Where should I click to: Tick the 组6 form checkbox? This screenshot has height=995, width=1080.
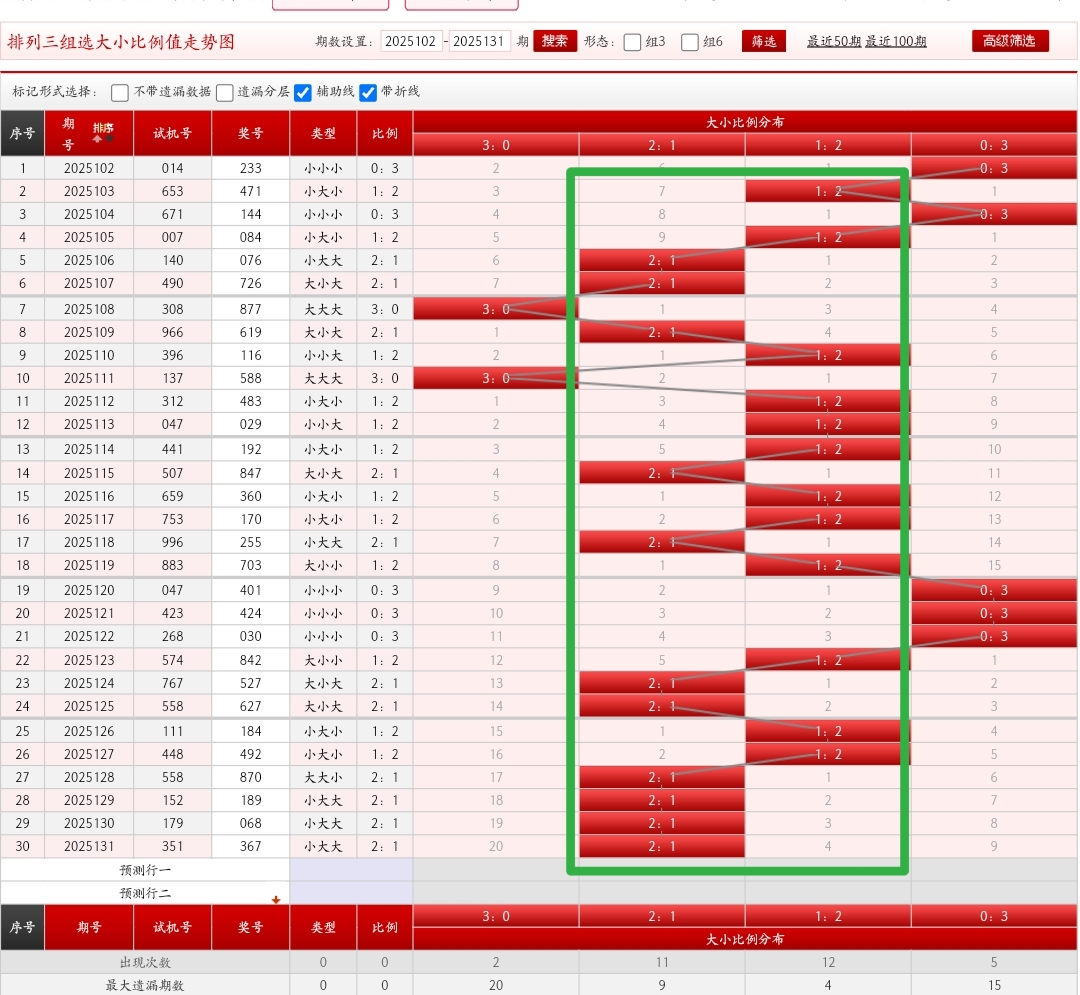pos(690,42)
